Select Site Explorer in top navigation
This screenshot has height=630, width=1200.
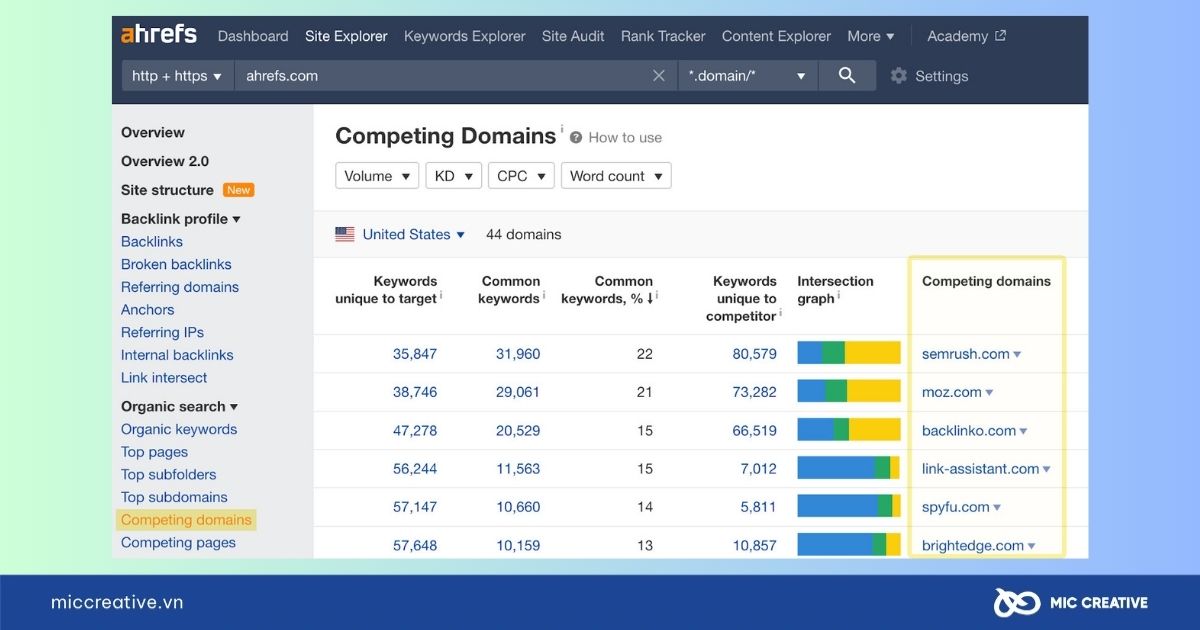coord(346,36)
